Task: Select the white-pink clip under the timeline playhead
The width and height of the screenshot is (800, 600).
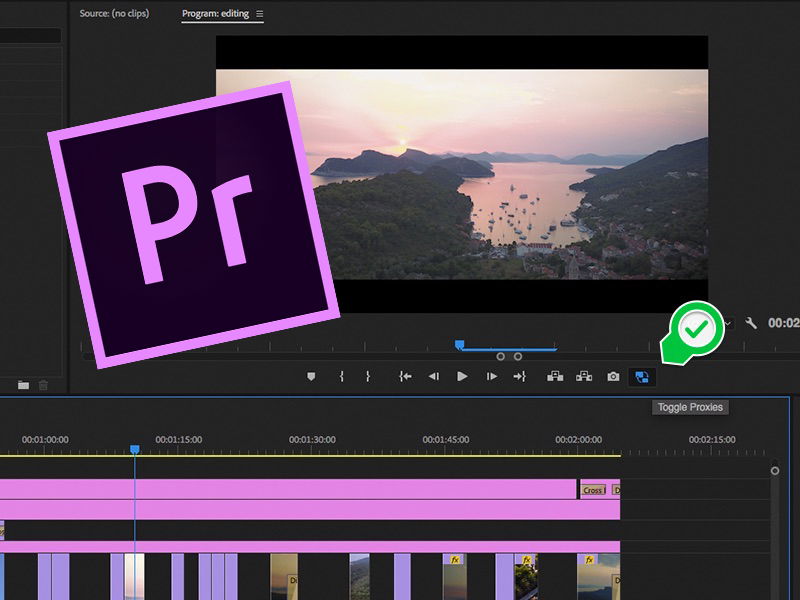Action: click(x=135, y=577)
